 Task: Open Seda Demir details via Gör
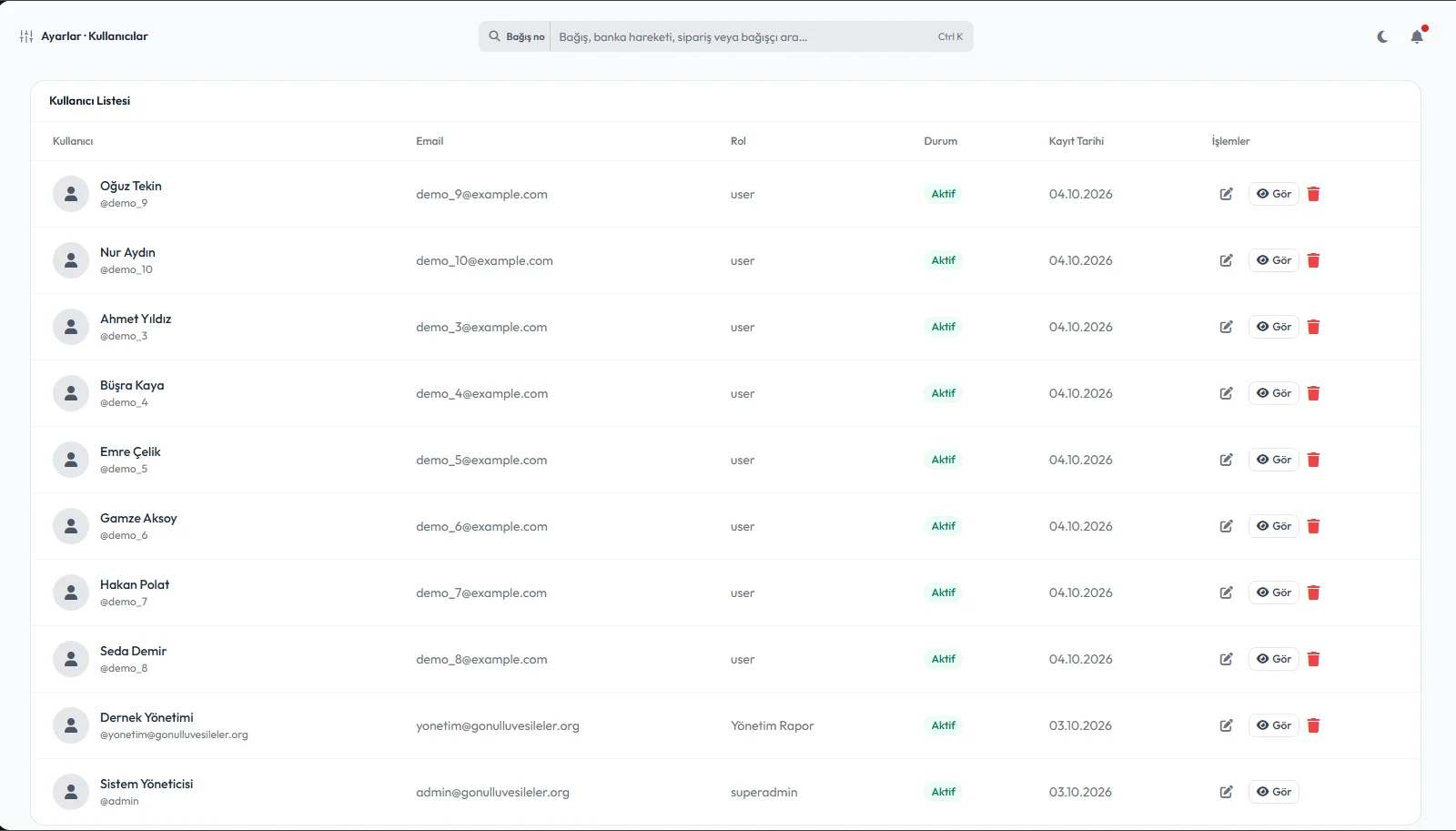click(x=1274, y=659)
